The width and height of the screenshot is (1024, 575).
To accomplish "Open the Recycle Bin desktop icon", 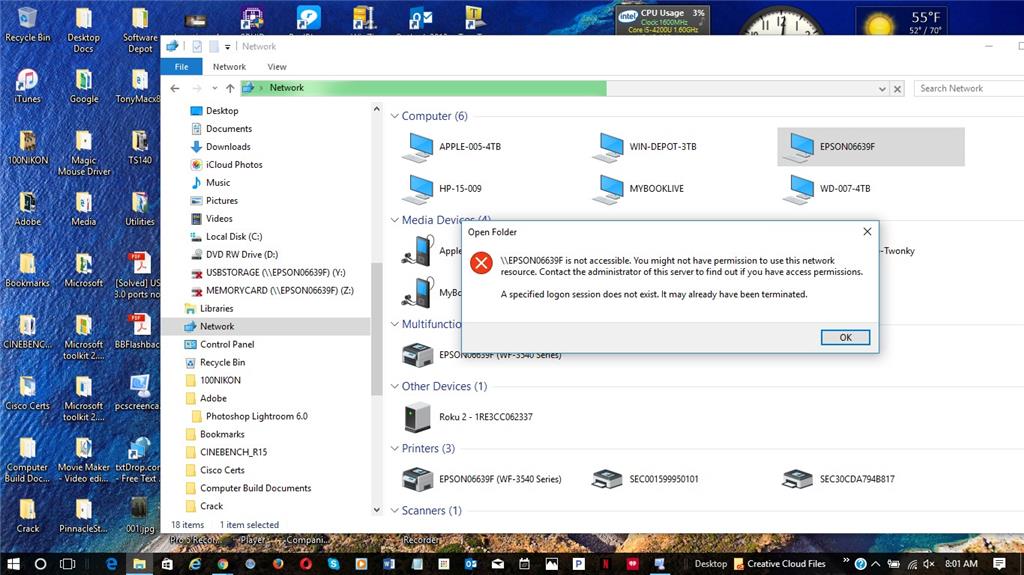I will pos(27,25).
